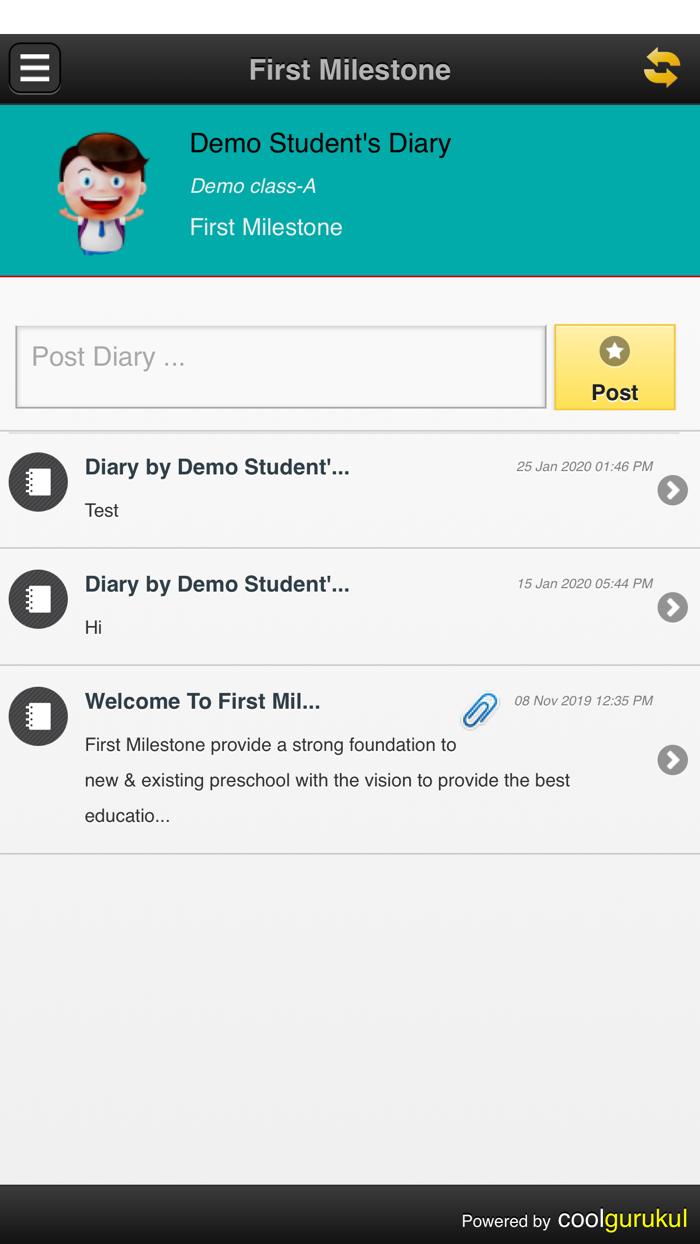
Task: Tap 'Demo Student's Diary' heading
Action: tap(320, 143)
